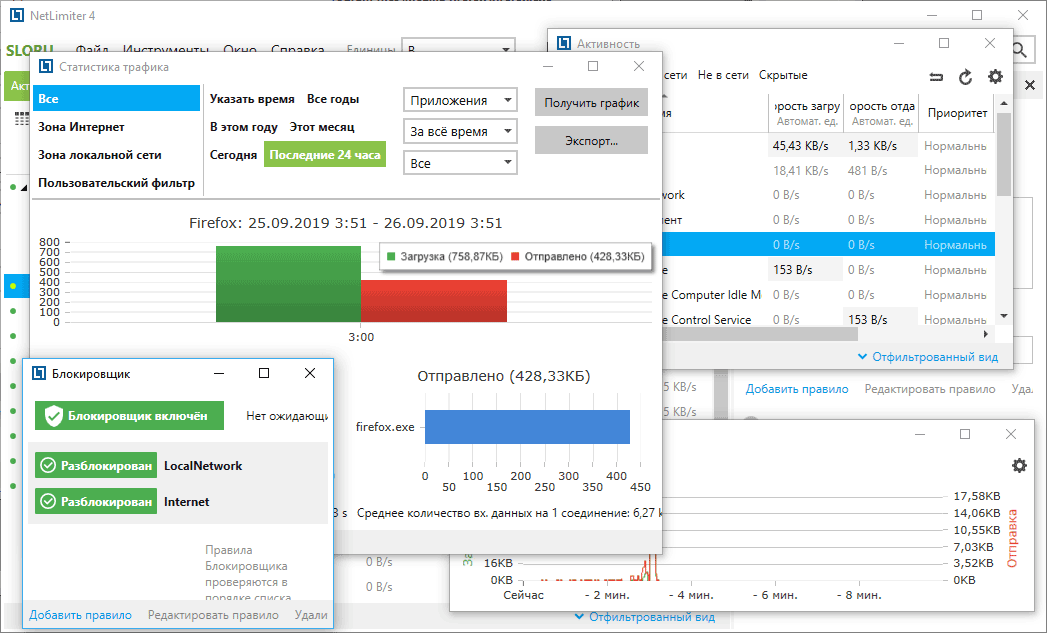Click the Computer Idle M row
The width and height of the screenshot is (1047, 633).
point(828,294)
